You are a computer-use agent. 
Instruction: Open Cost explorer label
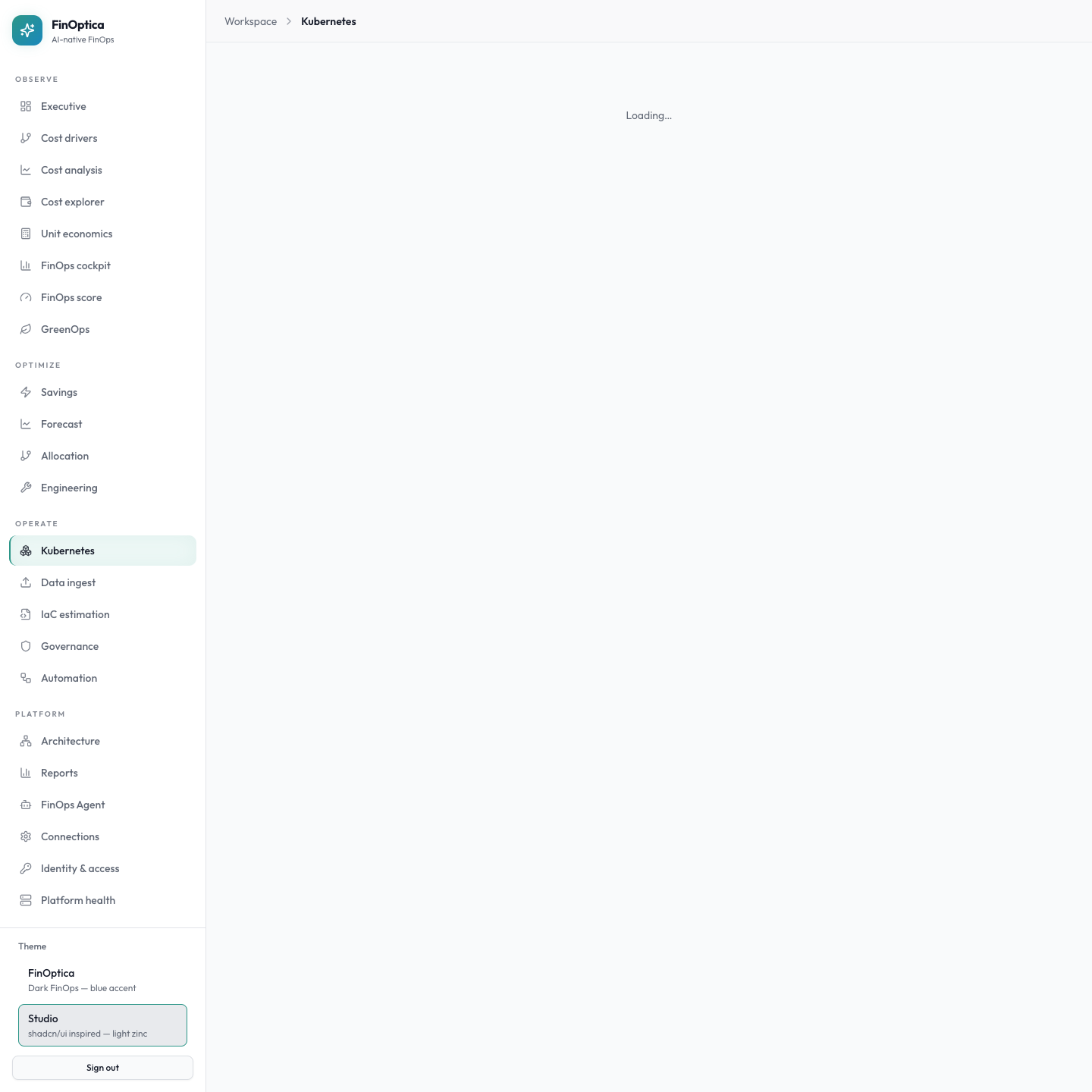(x=73, y=202)
